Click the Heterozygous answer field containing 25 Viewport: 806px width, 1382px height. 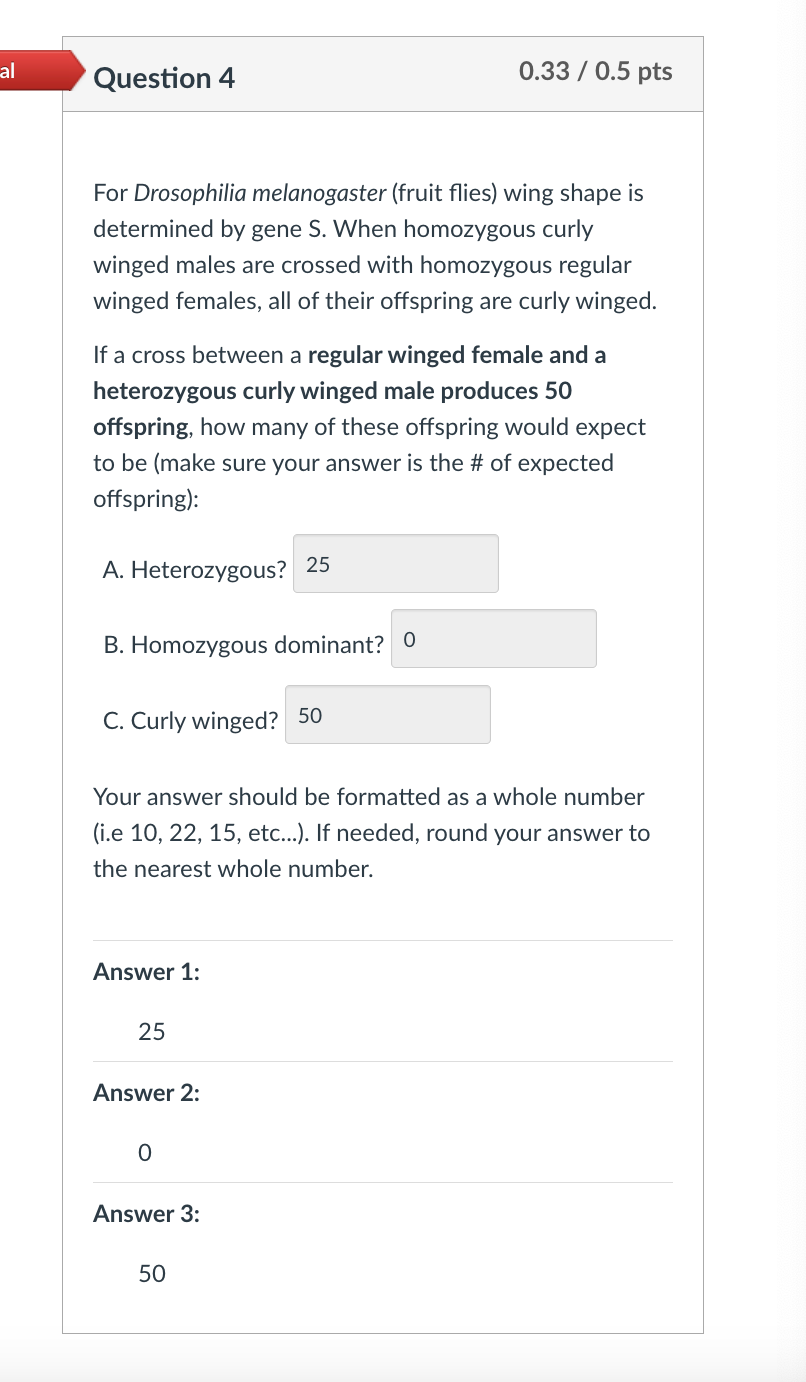[x=395, y=563]
